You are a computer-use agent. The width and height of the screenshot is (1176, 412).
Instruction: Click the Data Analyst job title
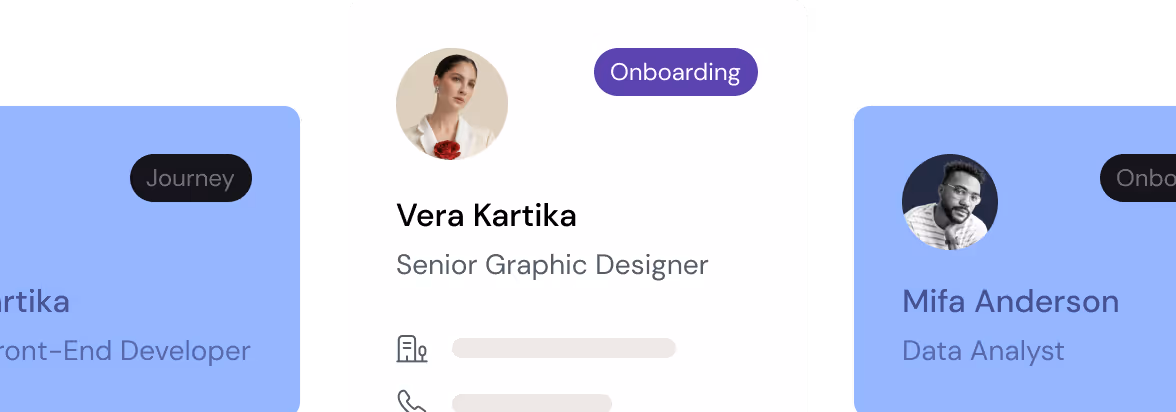click(x=983, y=351)
